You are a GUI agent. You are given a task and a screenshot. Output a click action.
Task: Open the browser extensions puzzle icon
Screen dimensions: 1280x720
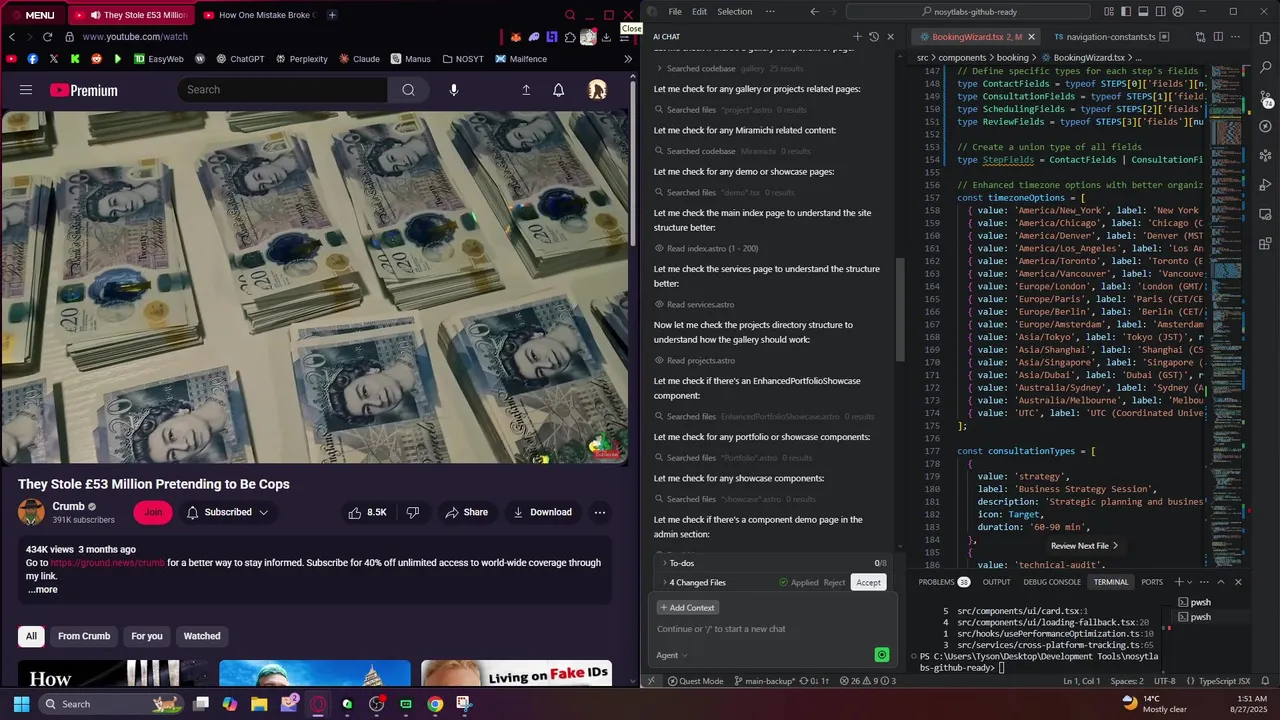[570, 37]
